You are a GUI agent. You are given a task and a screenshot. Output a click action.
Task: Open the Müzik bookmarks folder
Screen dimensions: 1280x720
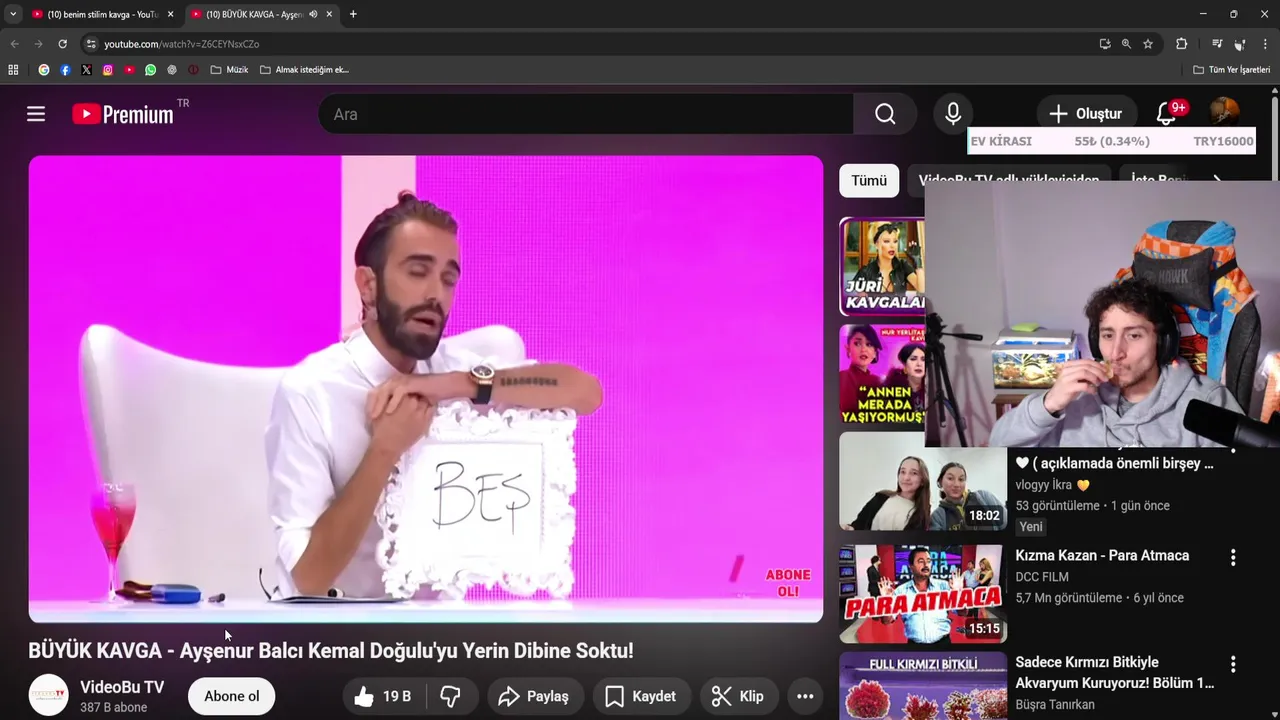click(229, 70)
